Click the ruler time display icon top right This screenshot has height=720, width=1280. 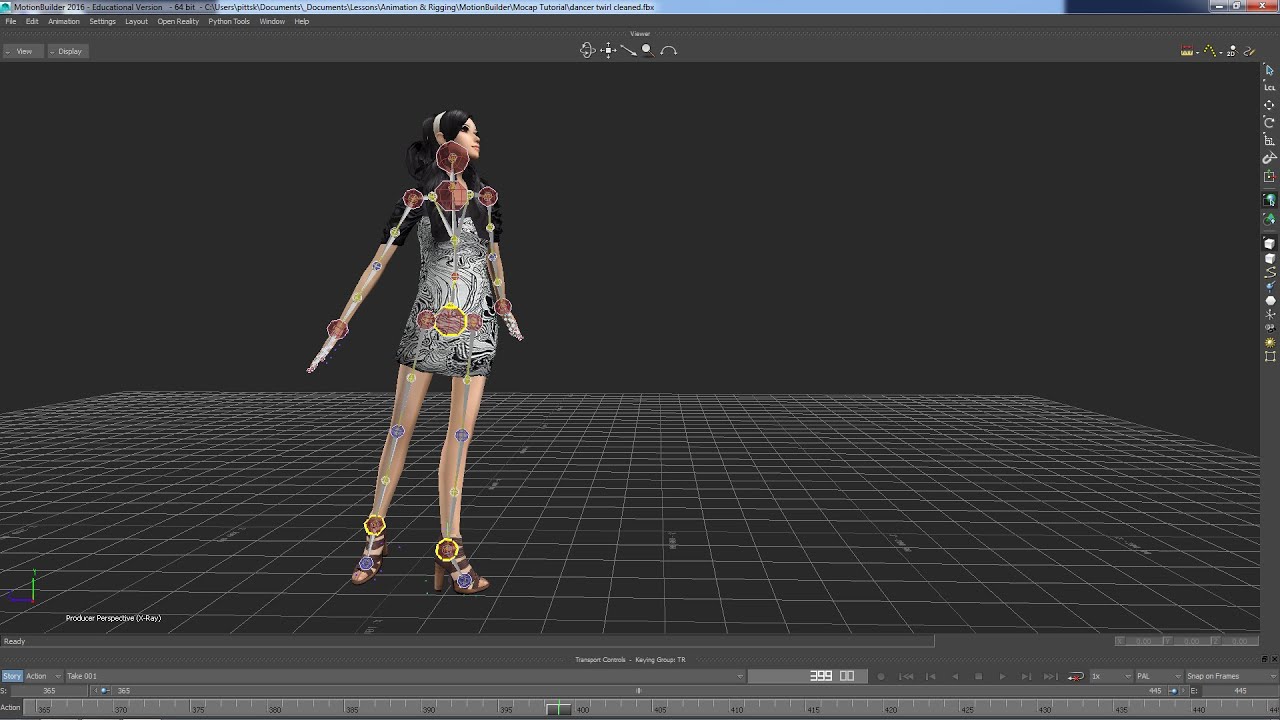click(1187, 51)
